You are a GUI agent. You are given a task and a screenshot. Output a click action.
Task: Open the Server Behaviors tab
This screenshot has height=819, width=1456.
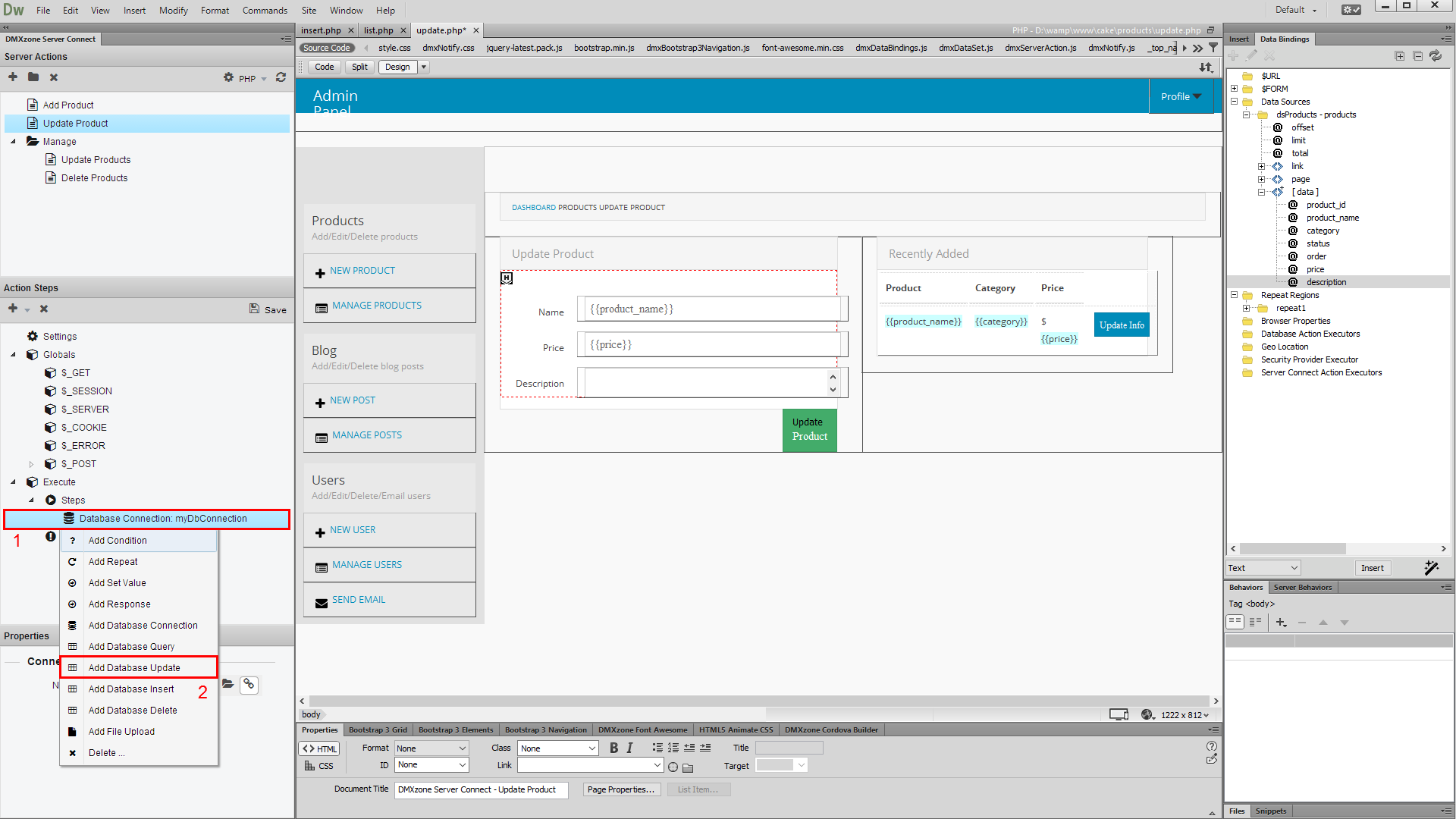point(1302,587)
